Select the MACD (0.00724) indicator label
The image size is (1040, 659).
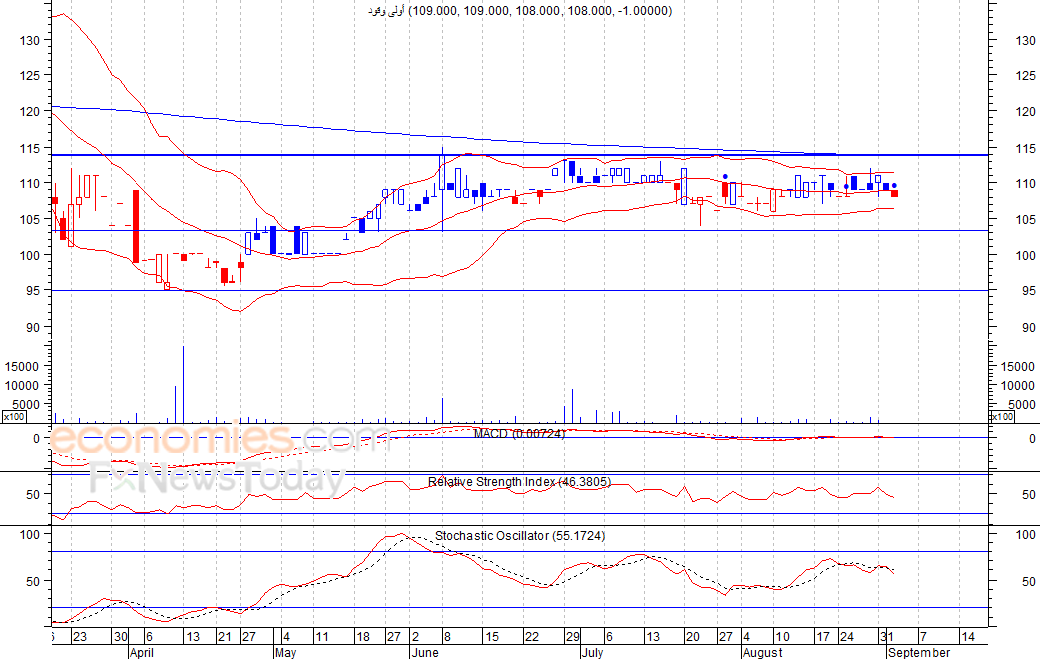point(519,434)
